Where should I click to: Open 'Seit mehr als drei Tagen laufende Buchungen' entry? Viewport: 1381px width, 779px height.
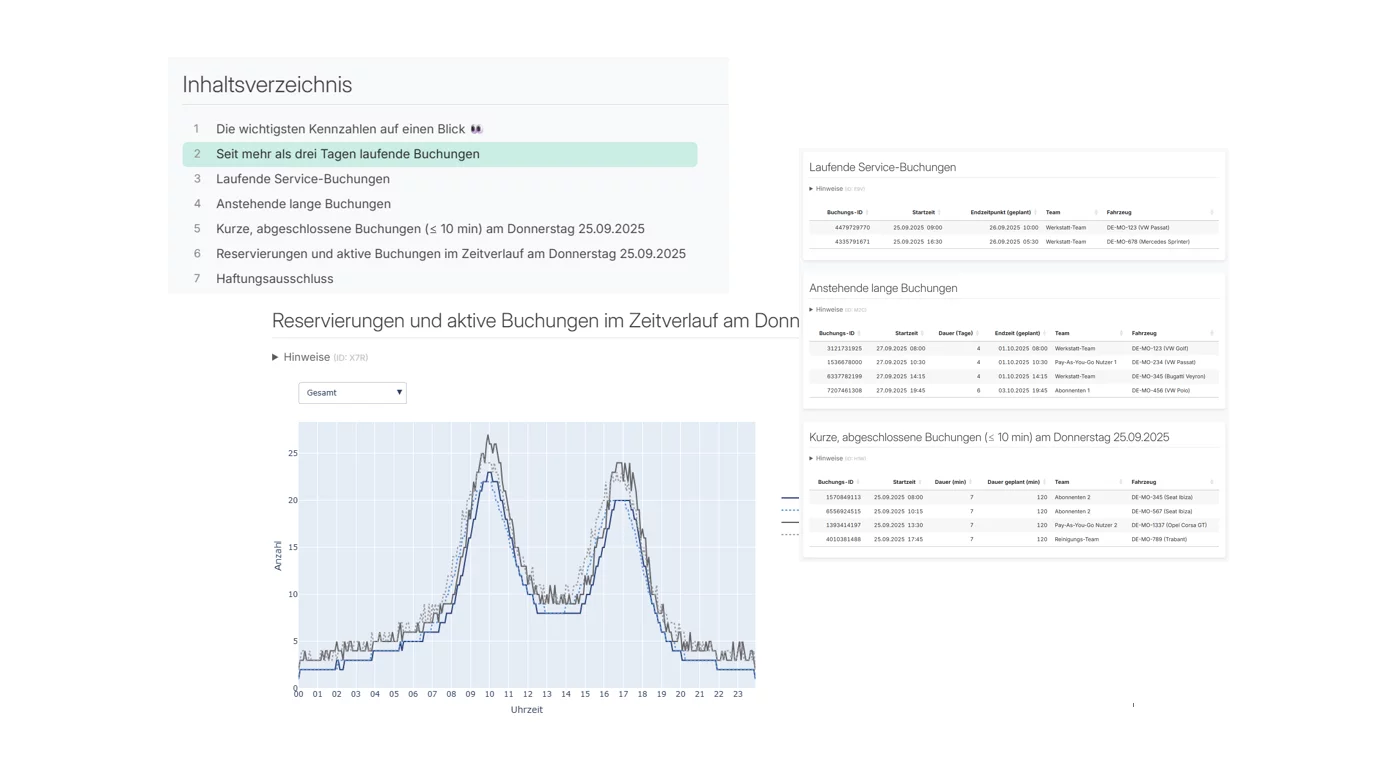pyautogui.click(x=347, y=154)
